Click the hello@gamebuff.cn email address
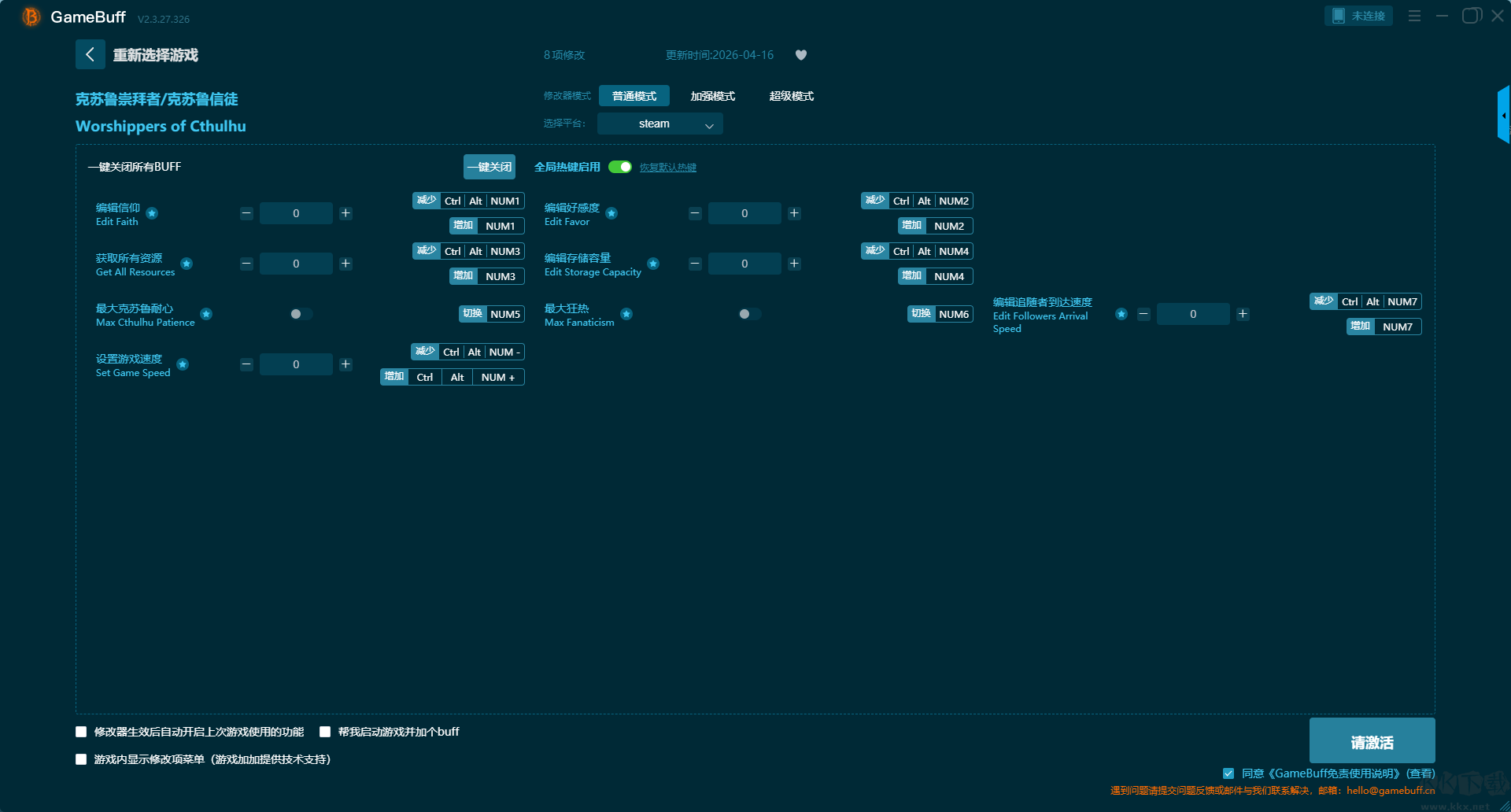 coord(1391,791)
